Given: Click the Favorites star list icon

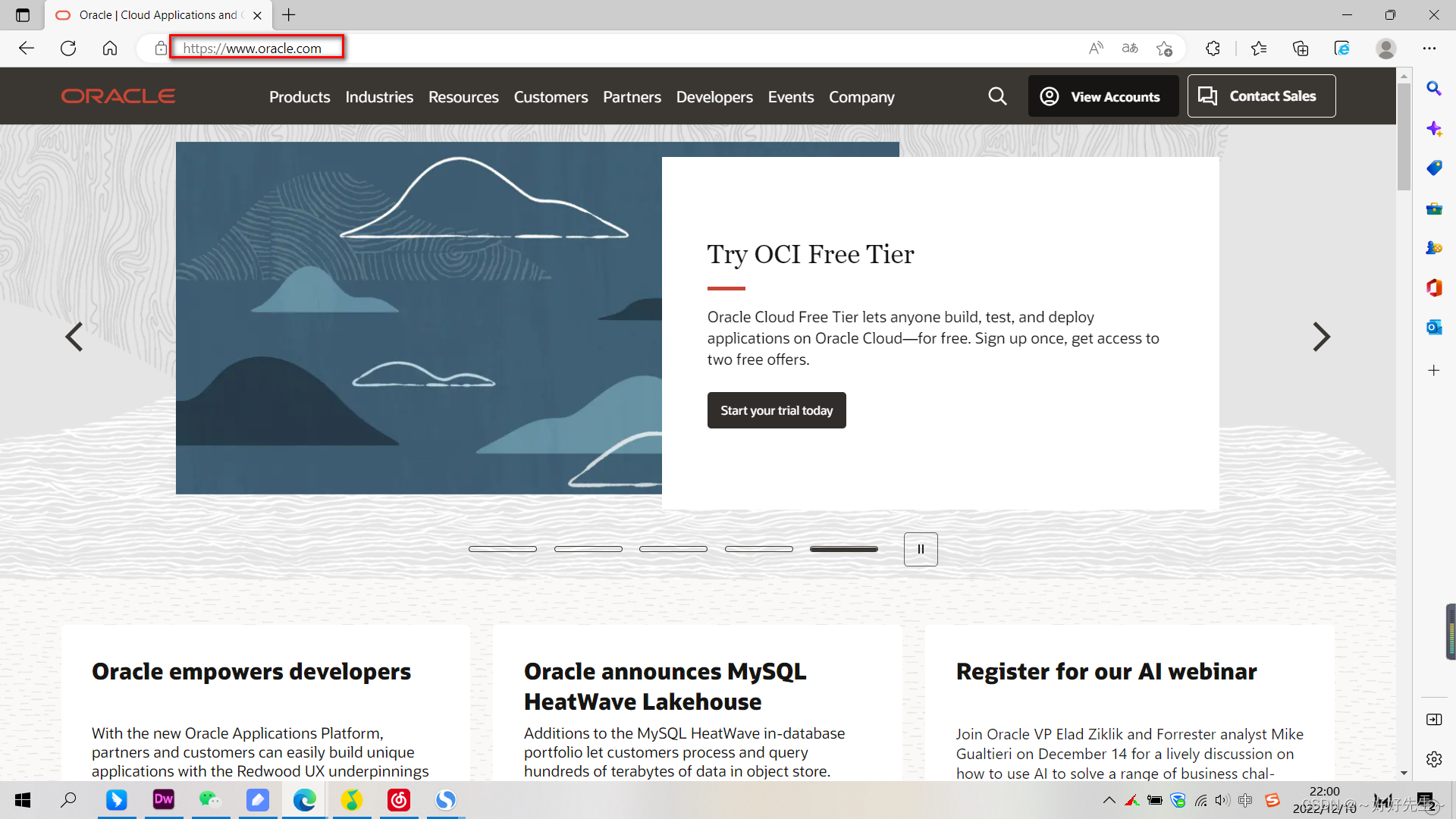Looking at the screenshot, I should coord(1259,49).
